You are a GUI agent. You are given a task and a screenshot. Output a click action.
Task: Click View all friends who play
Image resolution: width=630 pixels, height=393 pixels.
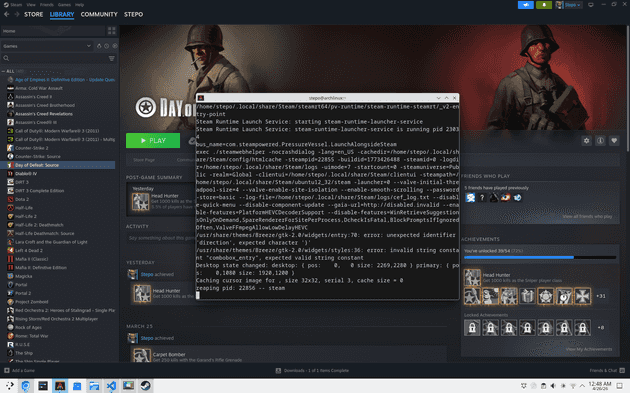[587, 217]
